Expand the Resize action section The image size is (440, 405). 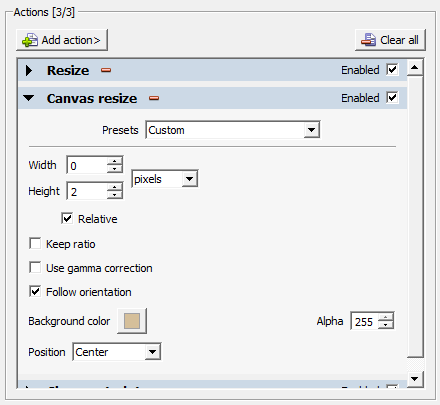29,70
